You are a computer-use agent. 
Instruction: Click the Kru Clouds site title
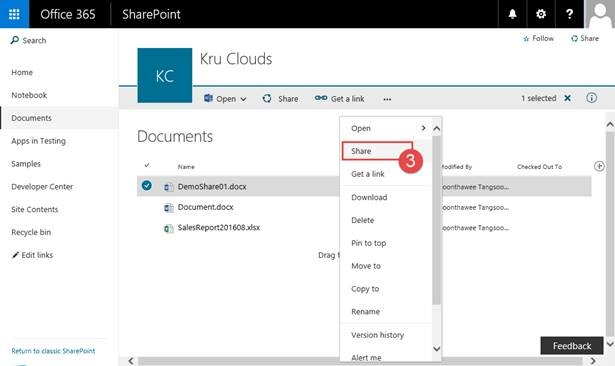(x=236, y=59)
